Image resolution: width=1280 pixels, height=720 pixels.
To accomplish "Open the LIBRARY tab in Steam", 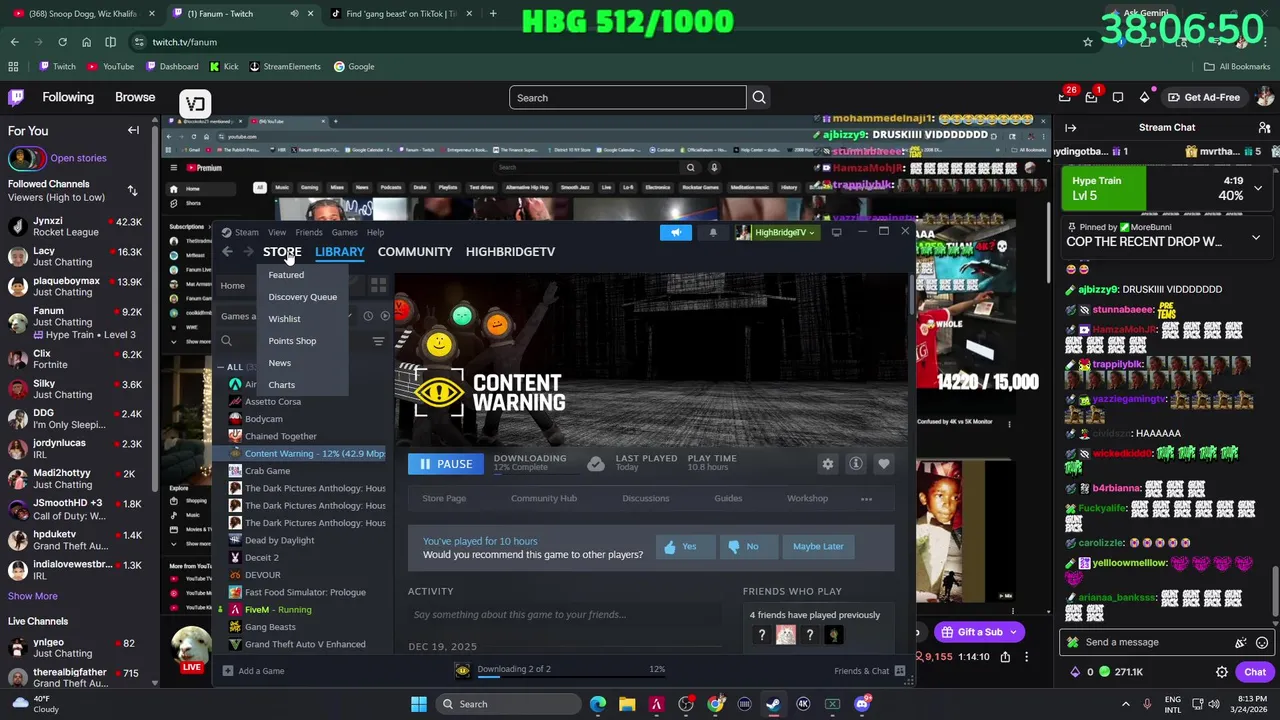I will (x=339, y=252).
